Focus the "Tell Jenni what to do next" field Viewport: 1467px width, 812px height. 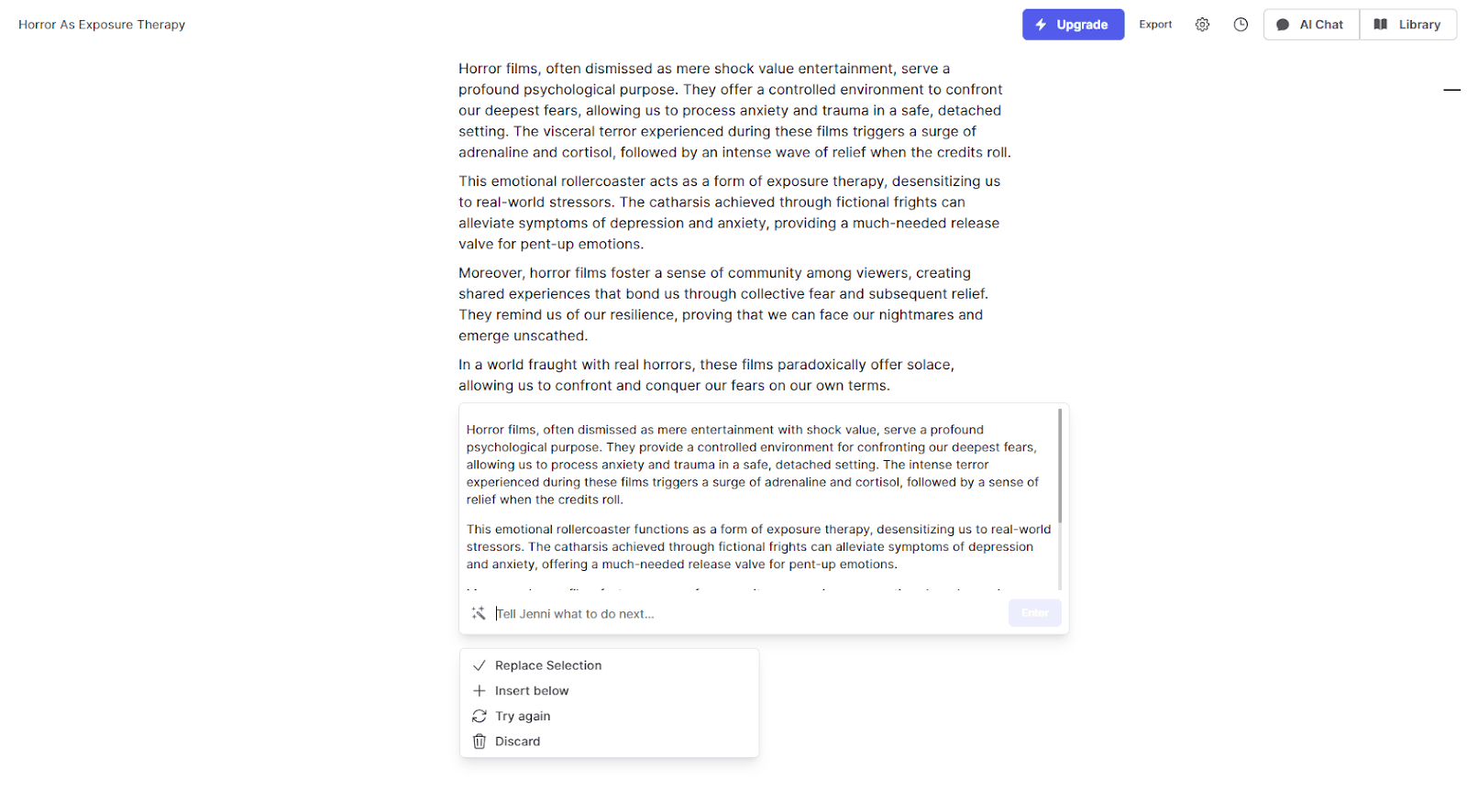point(747,614)
